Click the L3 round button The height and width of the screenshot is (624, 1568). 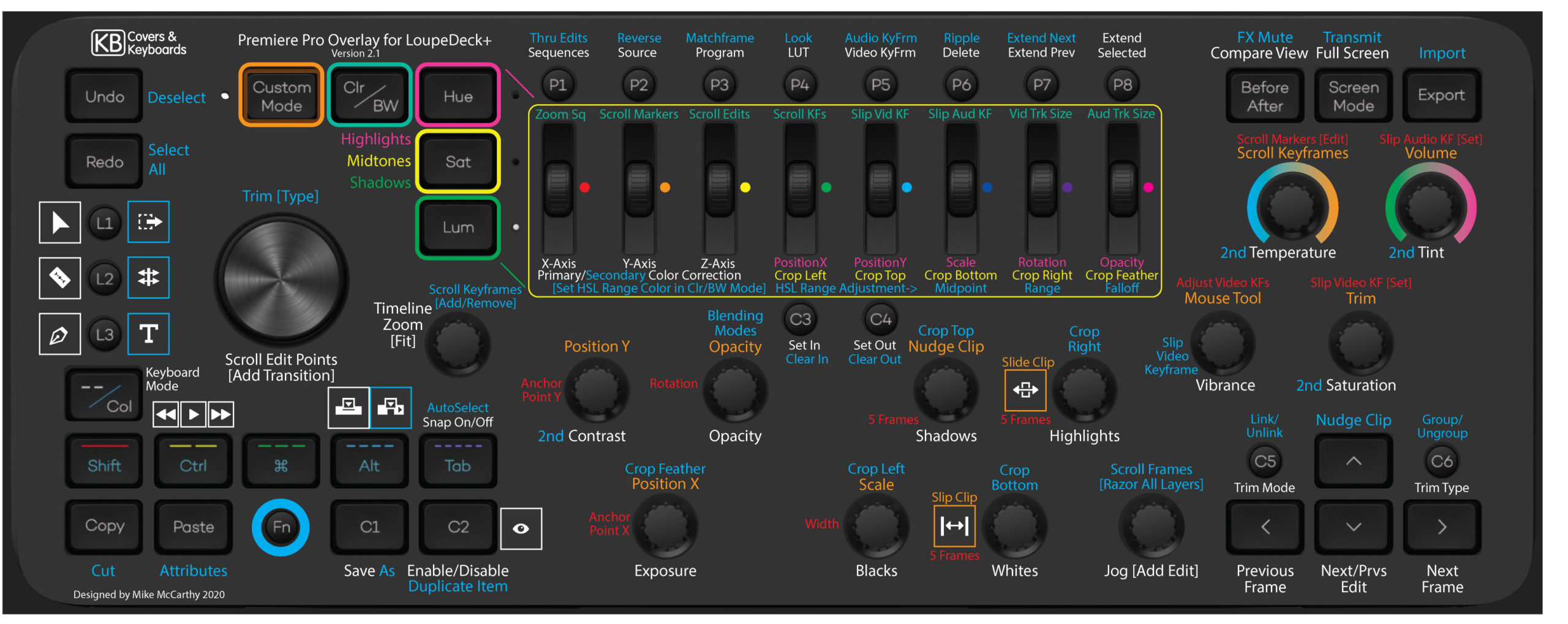(x=105, y=334)
